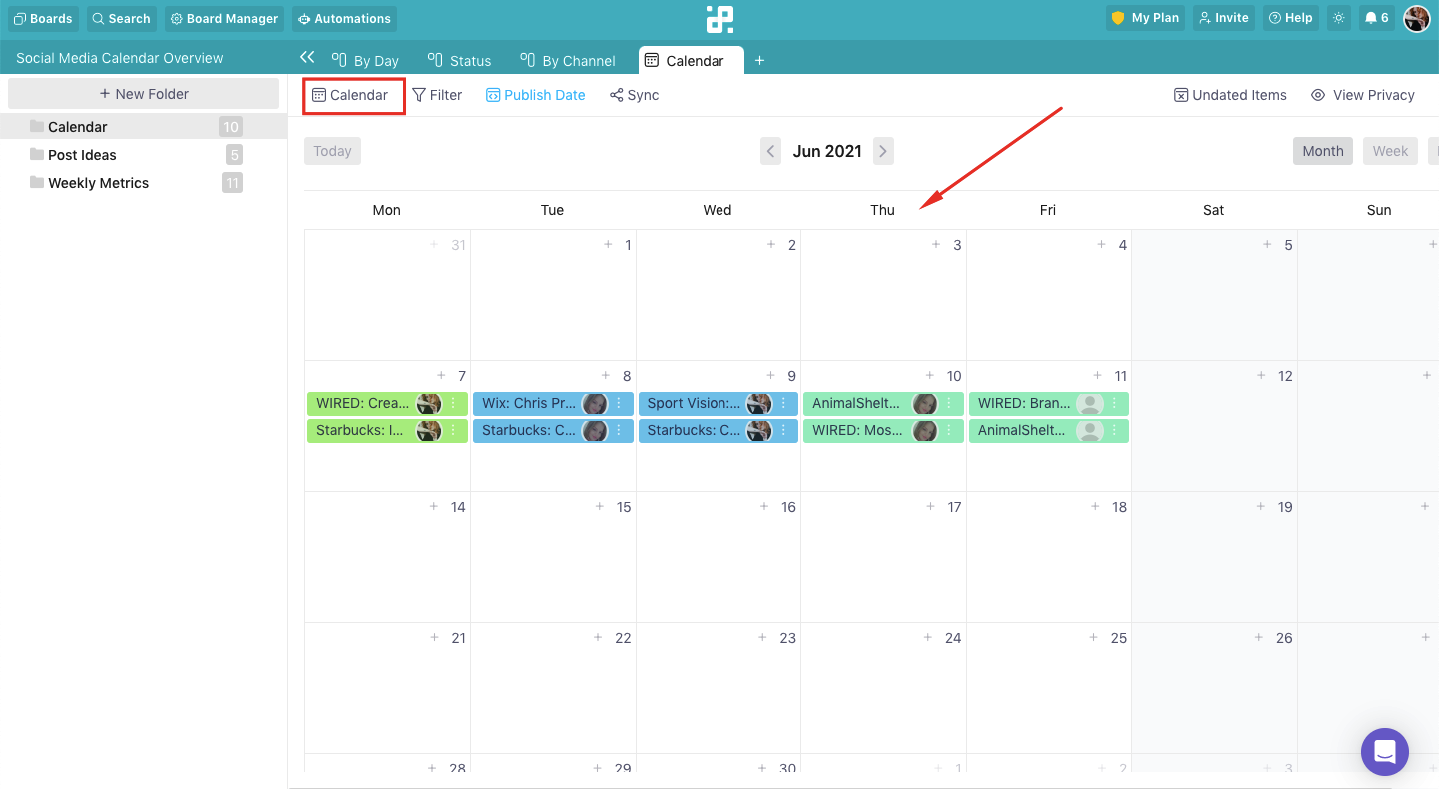This screenshot has width=1439, height=789.
Task: Go to previous month arrow
Action: [x=770, y=151]
